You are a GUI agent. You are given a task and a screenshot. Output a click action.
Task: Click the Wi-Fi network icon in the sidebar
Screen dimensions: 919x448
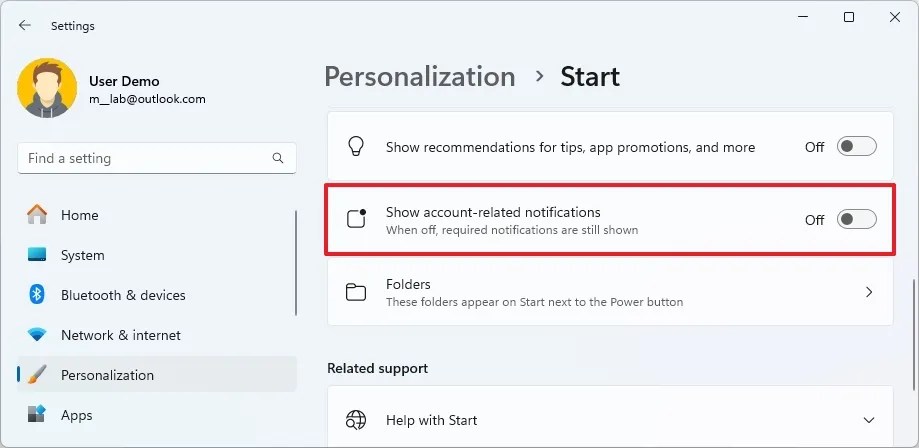pyautogui.click(x=37, y=335)
